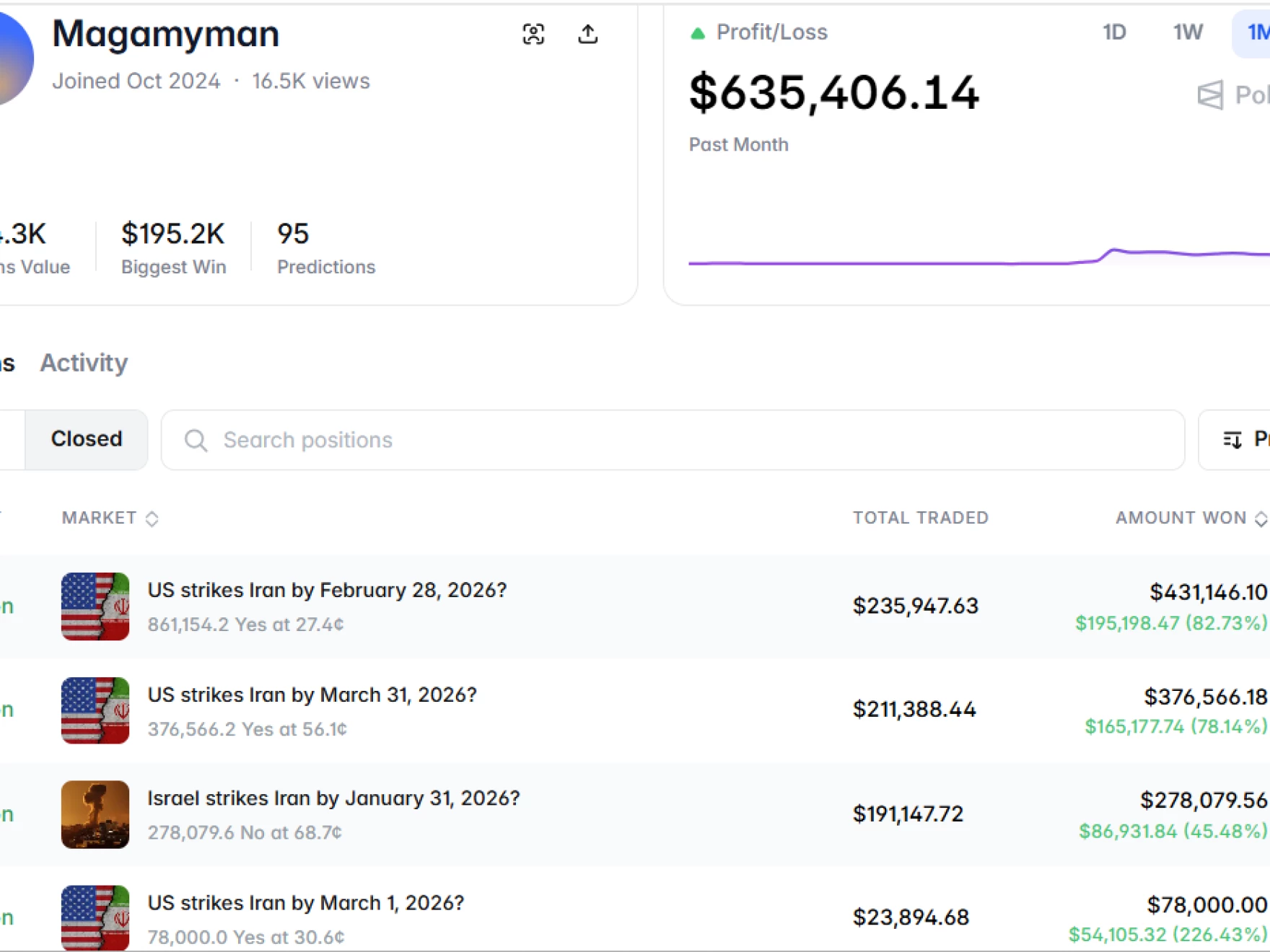Open US strikes Iran by March 31, 2026 market

(x=312, y=695)
